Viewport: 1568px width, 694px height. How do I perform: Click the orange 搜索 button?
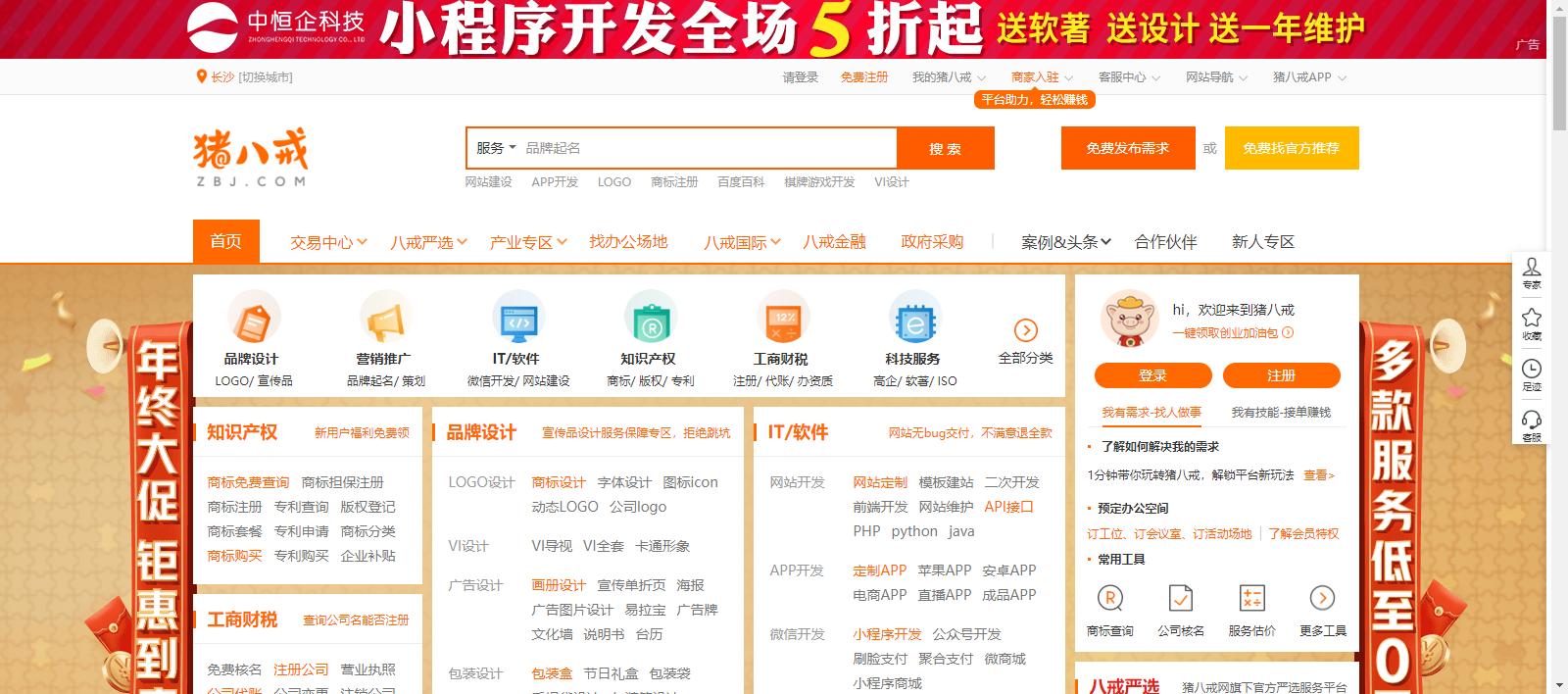point(946,148)
